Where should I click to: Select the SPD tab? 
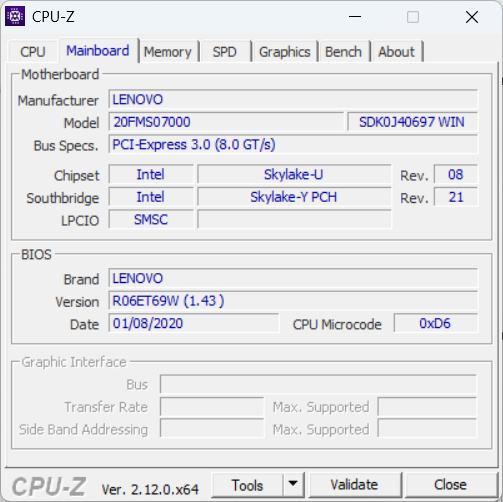click(225, 52)
